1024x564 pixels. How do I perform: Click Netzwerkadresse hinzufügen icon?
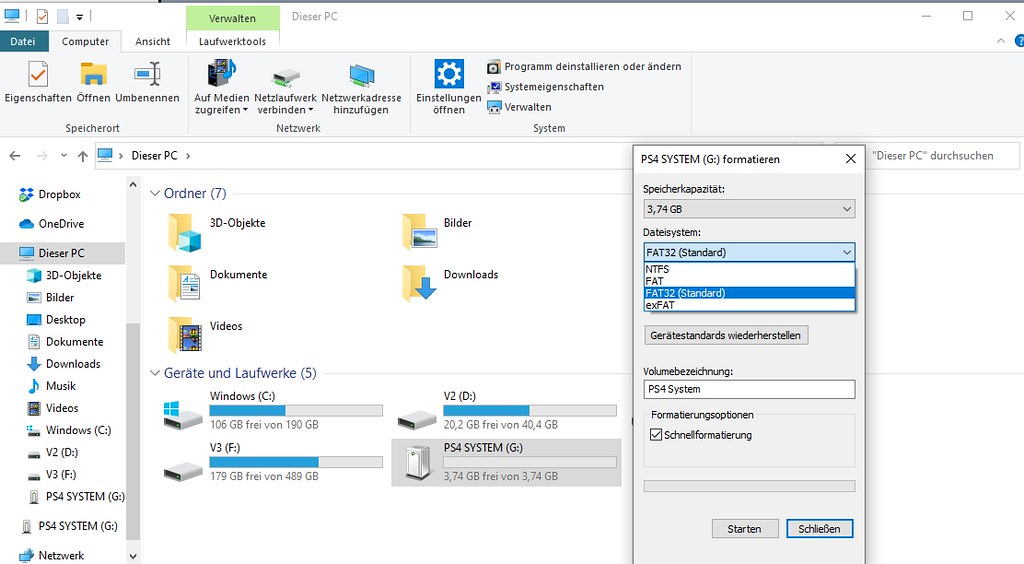click(x=361, y=77)
